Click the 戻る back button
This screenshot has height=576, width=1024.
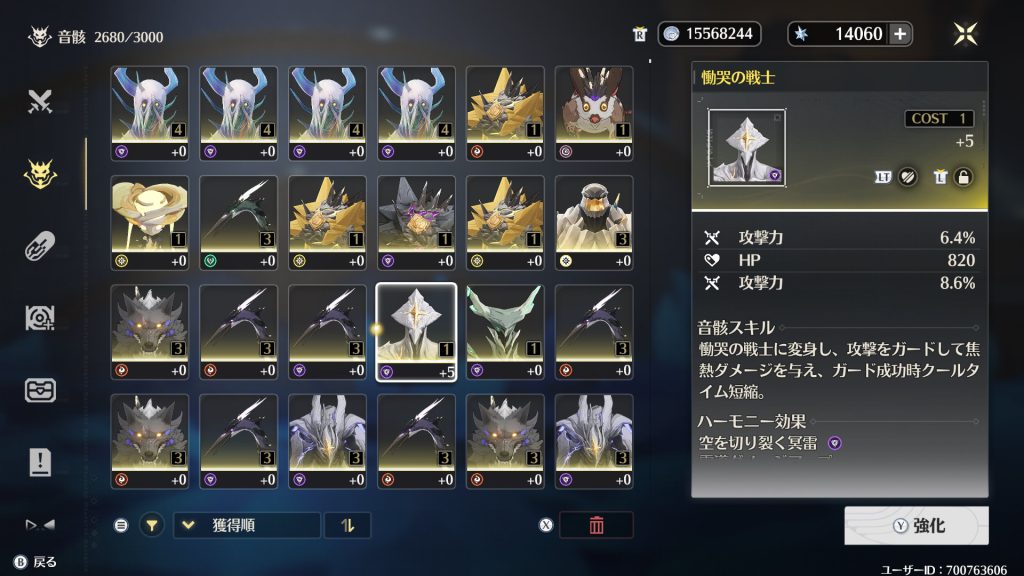click(x=35, y=562)
